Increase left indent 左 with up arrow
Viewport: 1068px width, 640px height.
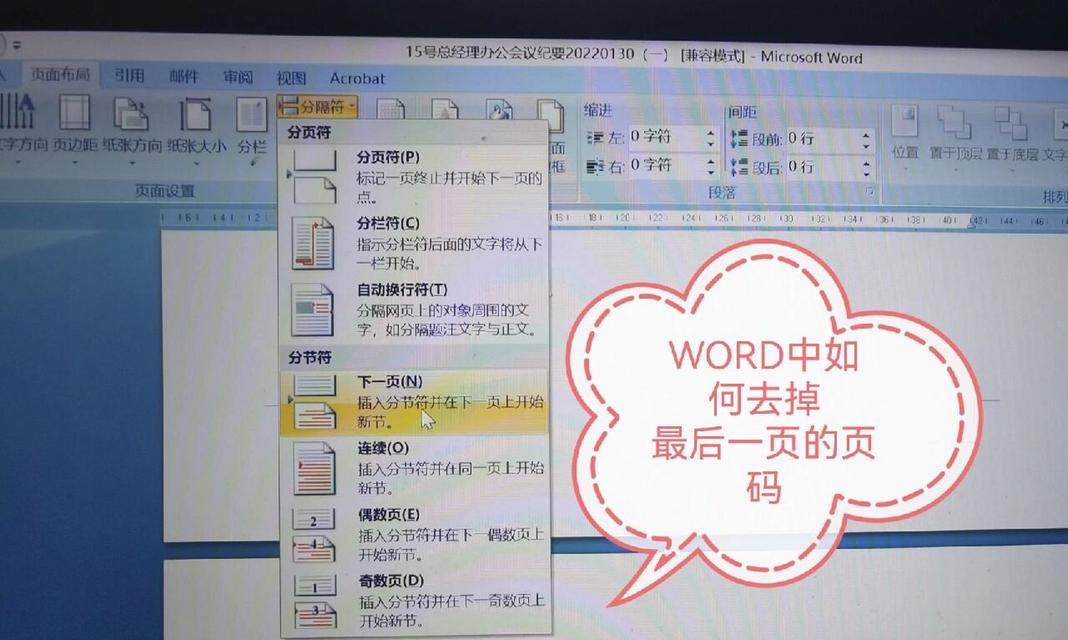[711, 133]
